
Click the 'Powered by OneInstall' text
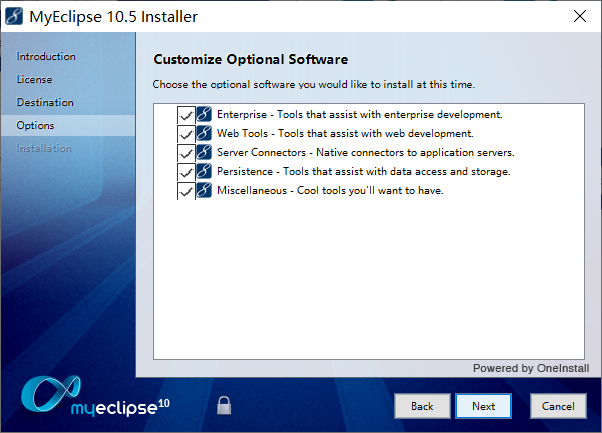pos(531,368)
